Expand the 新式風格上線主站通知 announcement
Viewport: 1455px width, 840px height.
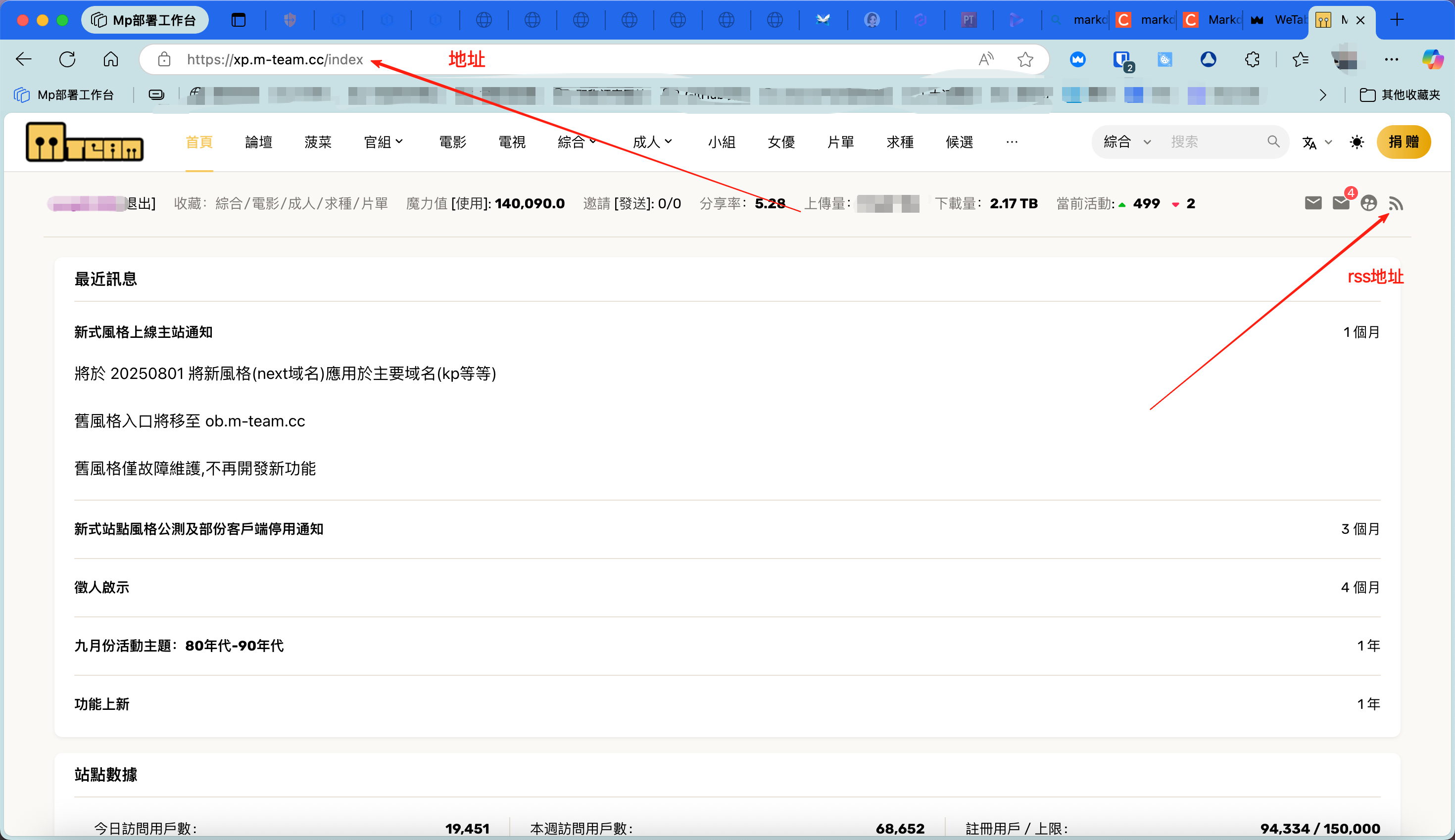pyautogui.click(x=727, y=332)
